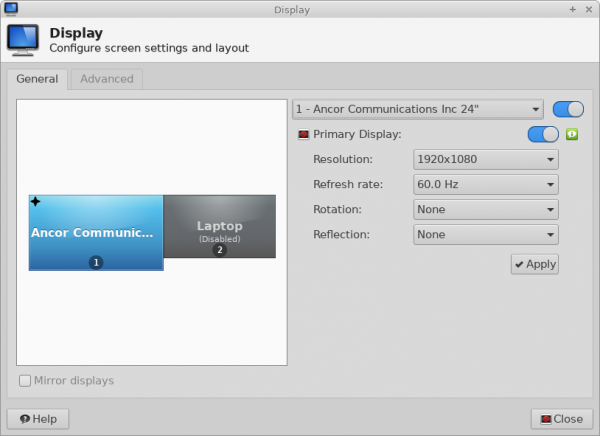The height and width of the screenshot is (436, 600).
Task: Click the red icon beside the Primary Display label
Action: coord(303,134)
